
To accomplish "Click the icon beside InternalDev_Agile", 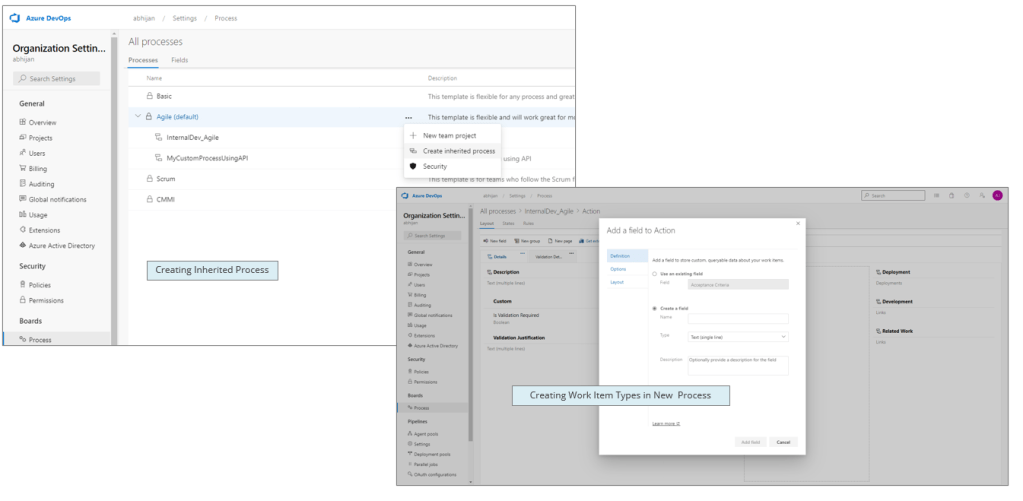I will [158, 137].
